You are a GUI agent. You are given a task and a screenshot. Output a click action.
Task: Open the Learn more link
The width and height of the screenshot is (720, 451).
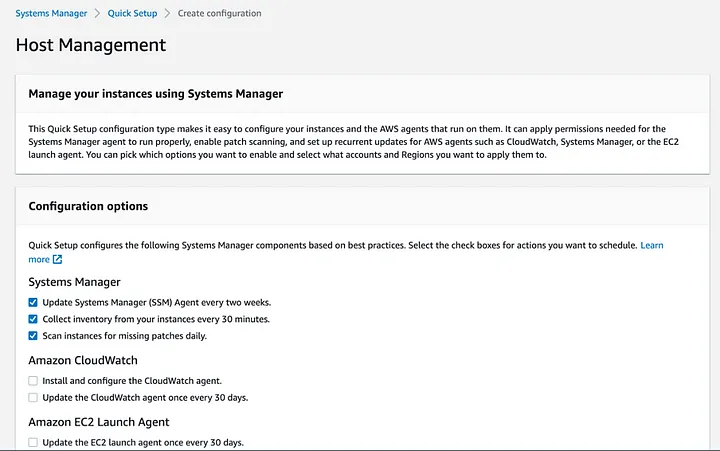[x=652, y=245]
